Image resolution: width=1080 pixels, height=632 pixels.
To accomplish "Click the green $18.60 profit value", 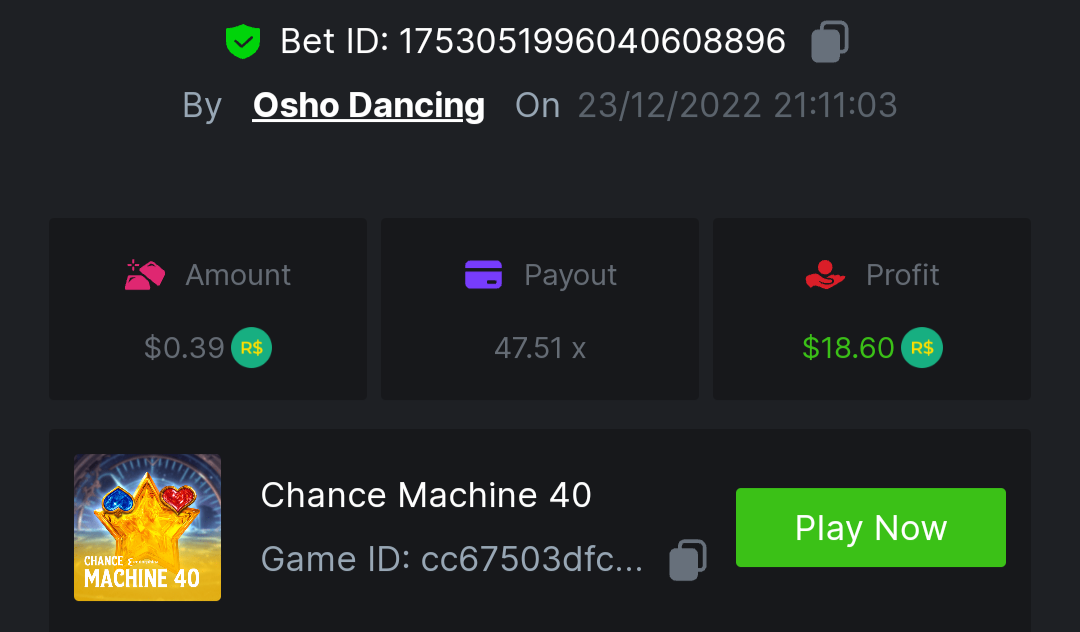I will click(848, 348).
